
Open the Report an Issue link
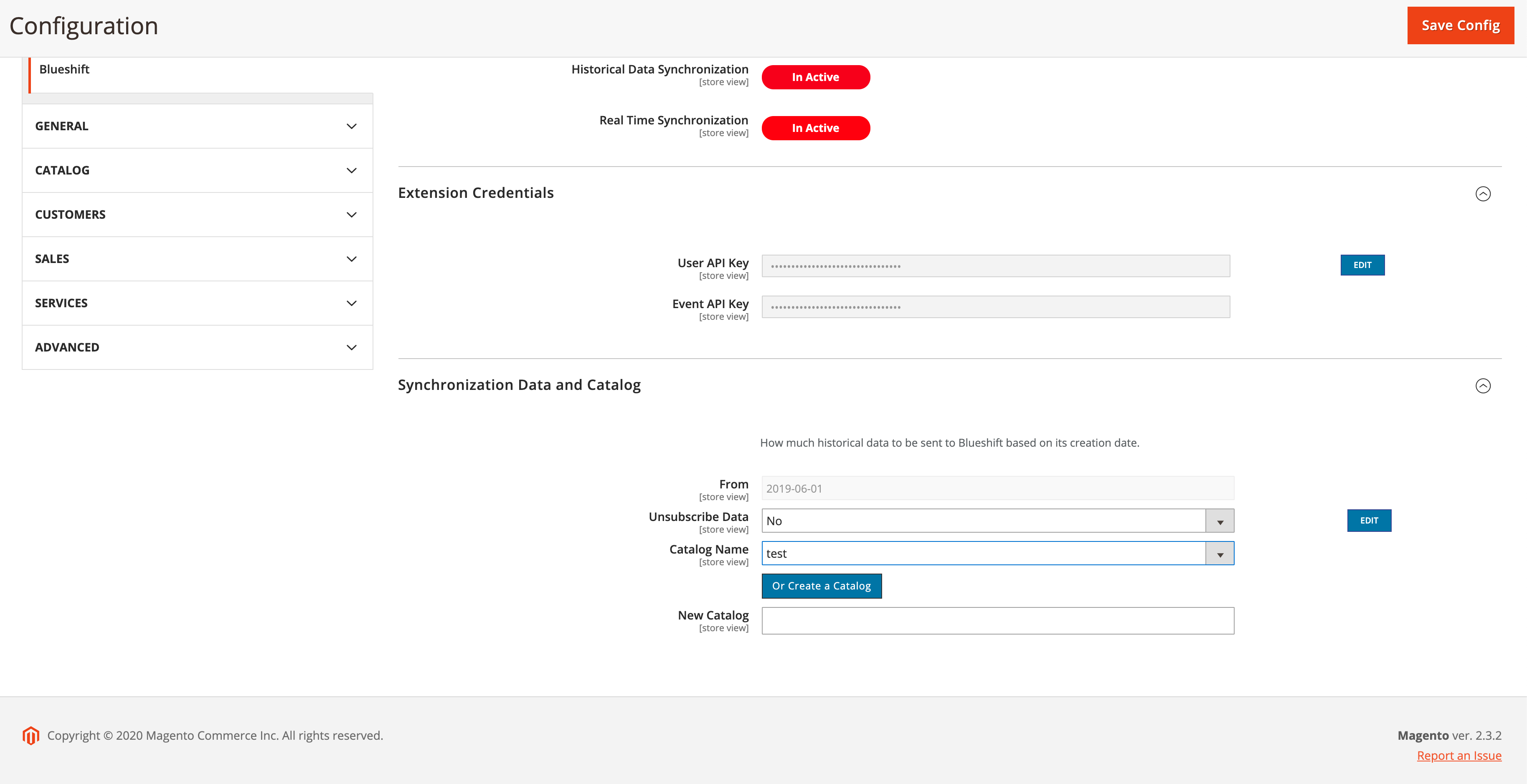pos(1459,756)
